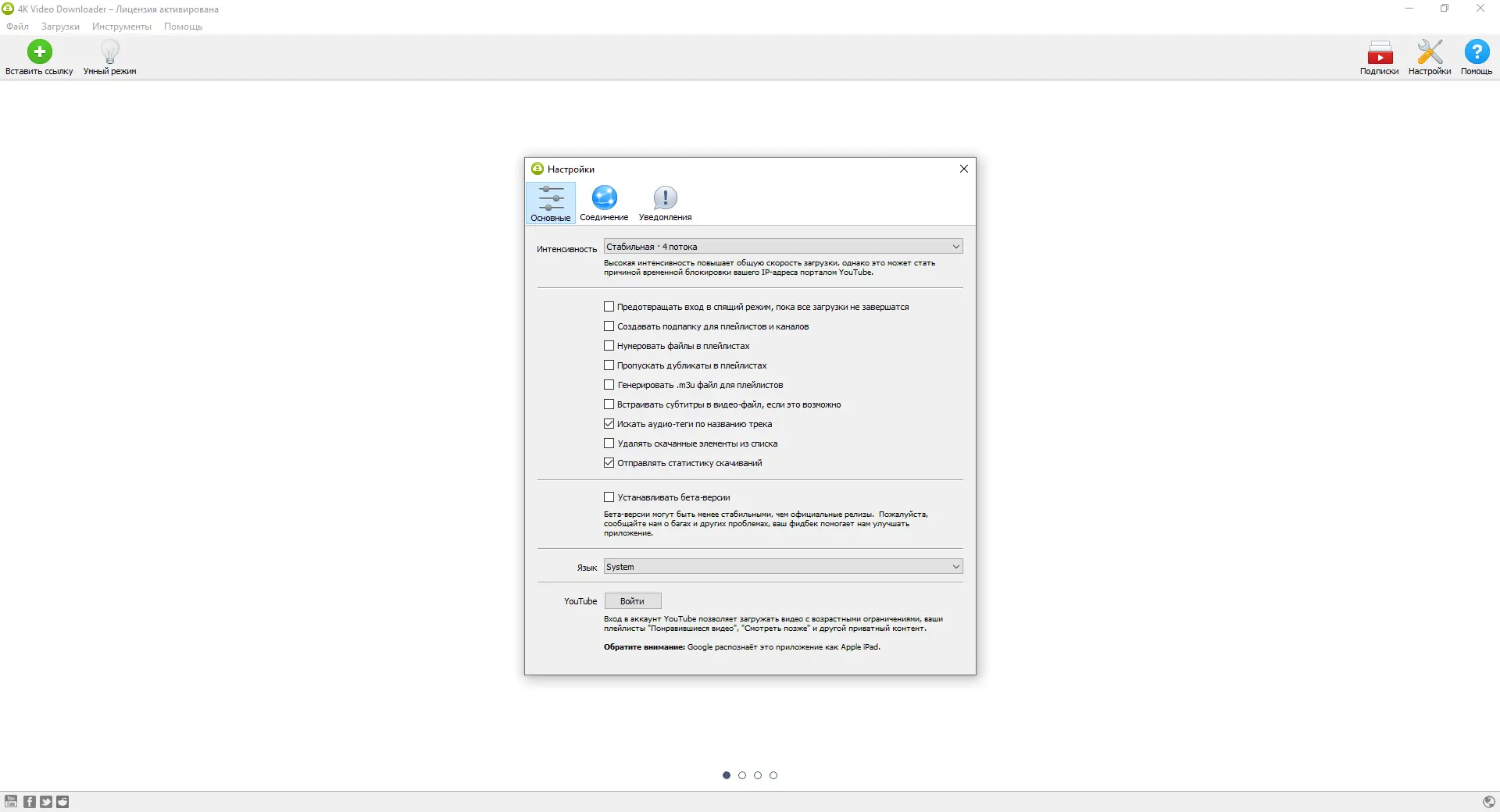The image size is (1500, 812).
Task: Select the third page indicator dot
Action: tap(758, 775)
